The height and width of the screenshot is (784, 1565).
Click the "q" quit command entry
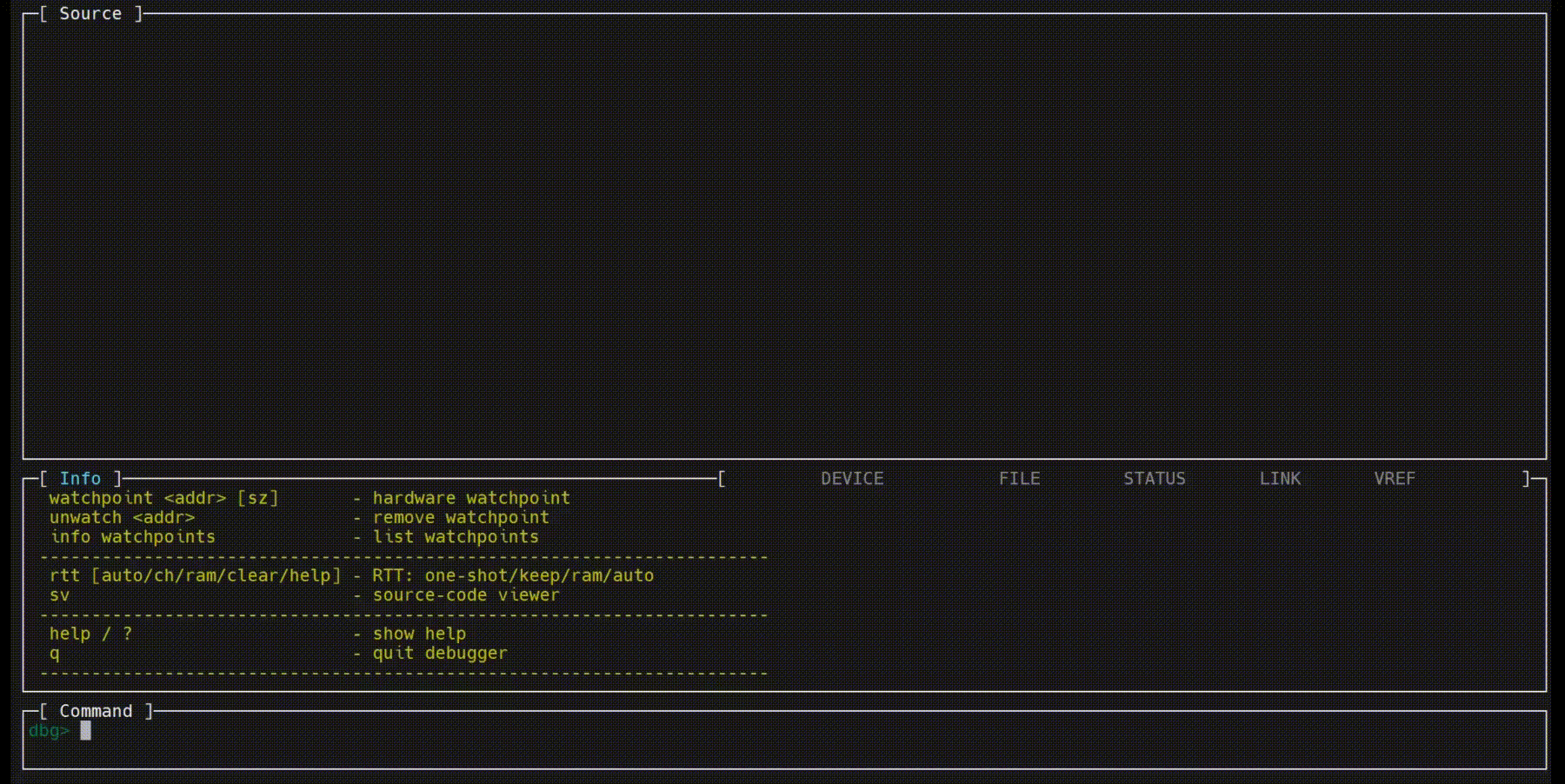click(55, 654)
